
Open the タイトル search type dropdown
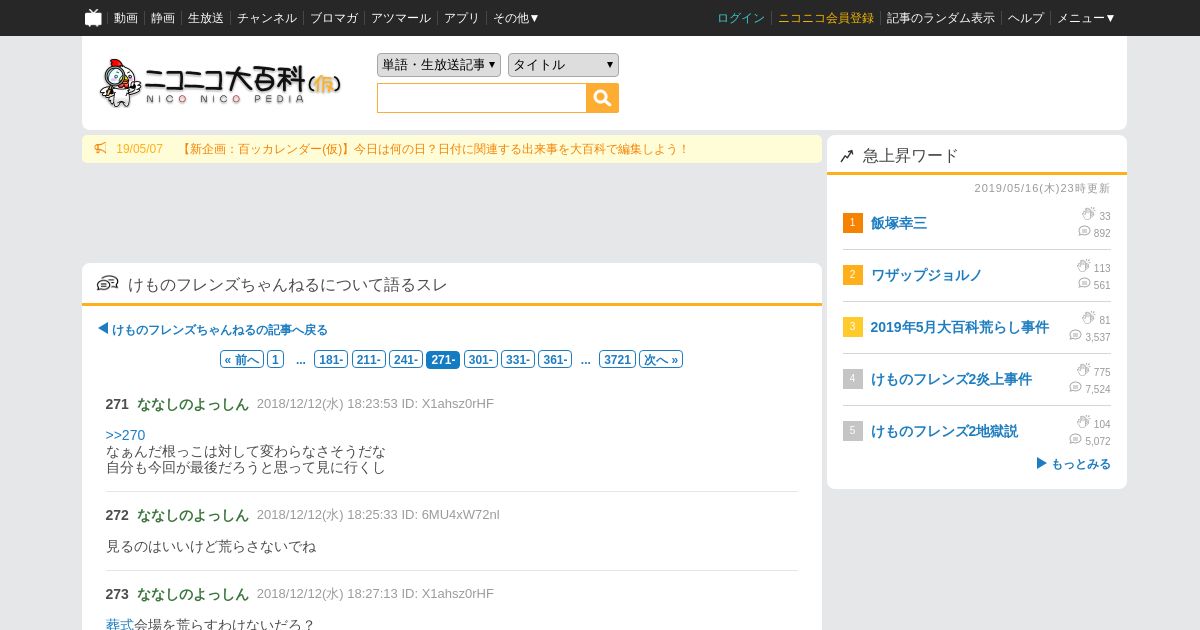563,65
